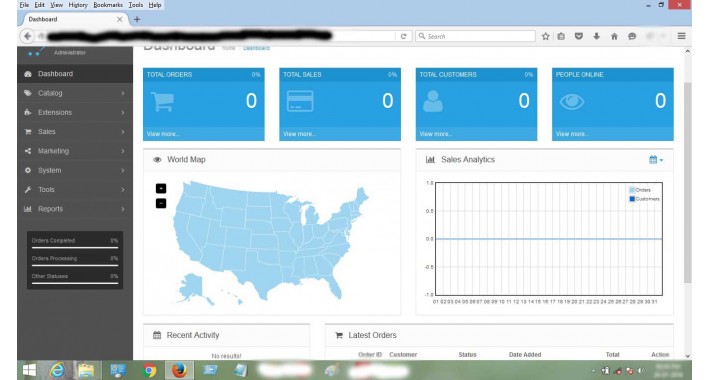The image size is (710, 380).
Task: Click the Orders Completed progress bar
Action: (75, 248)
